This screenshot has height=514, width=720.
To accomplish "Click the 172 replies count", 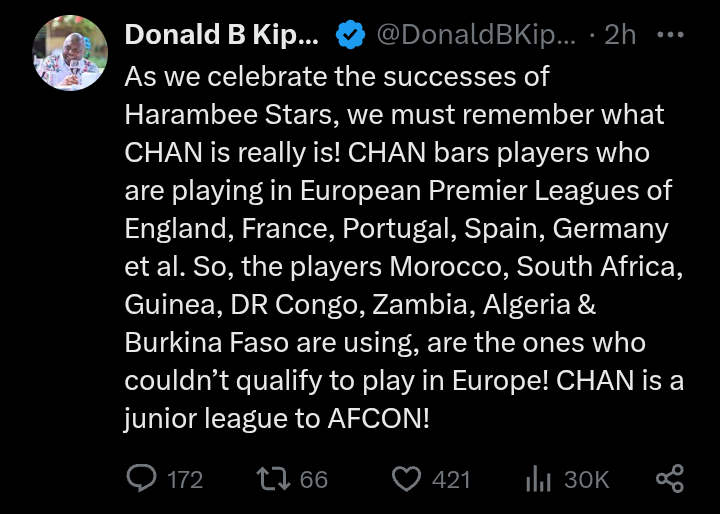I will [x=185, y=480].
